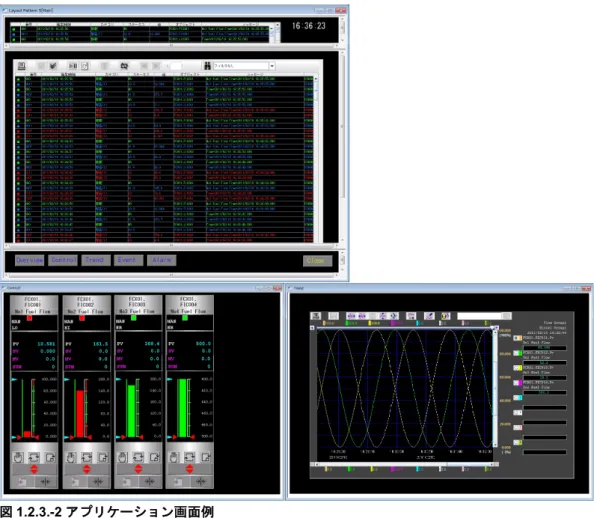Open the dropdown field in trend toolbar
This screenshot has width=594, height=518.
point(484,316)
